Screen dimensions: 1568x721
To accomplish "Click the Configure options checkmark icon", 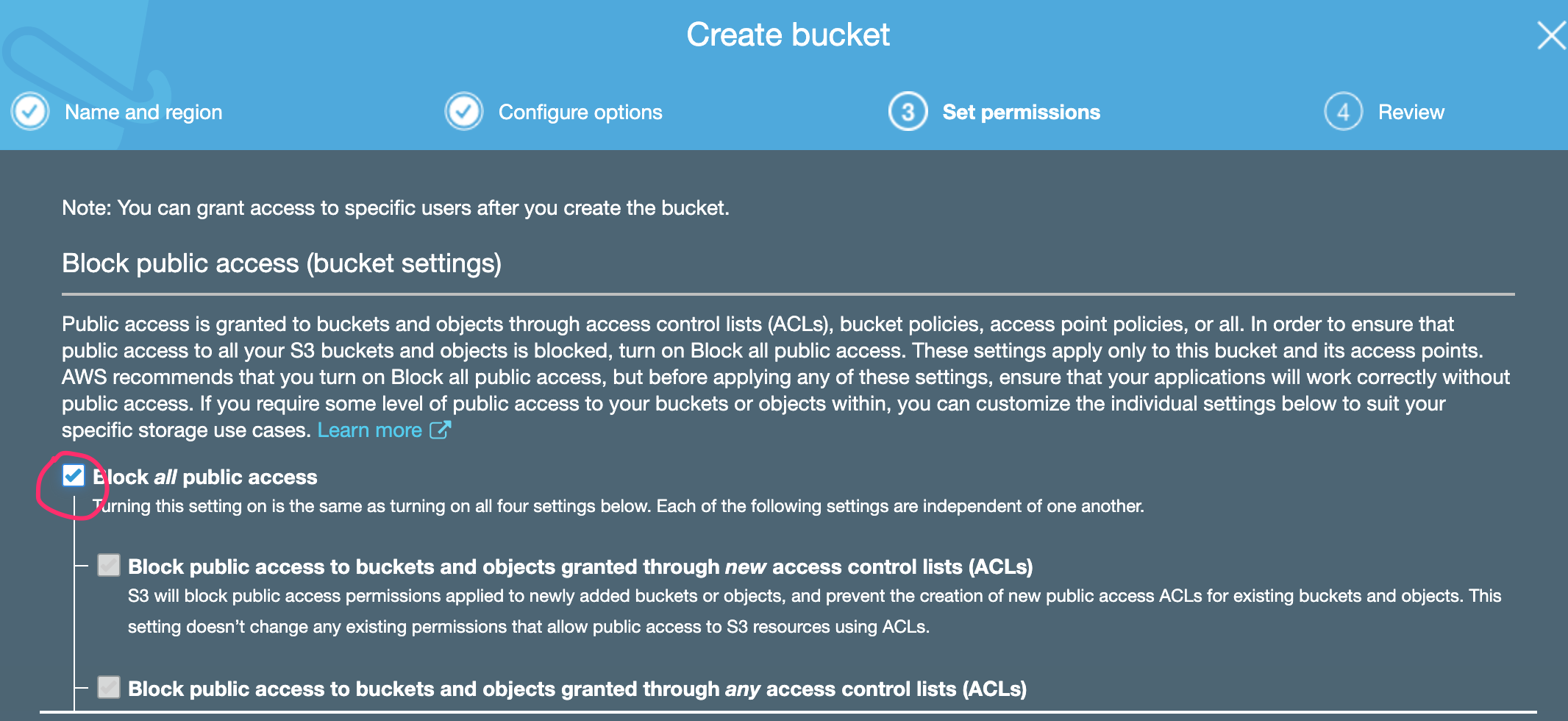I will [x=464, y=112].
